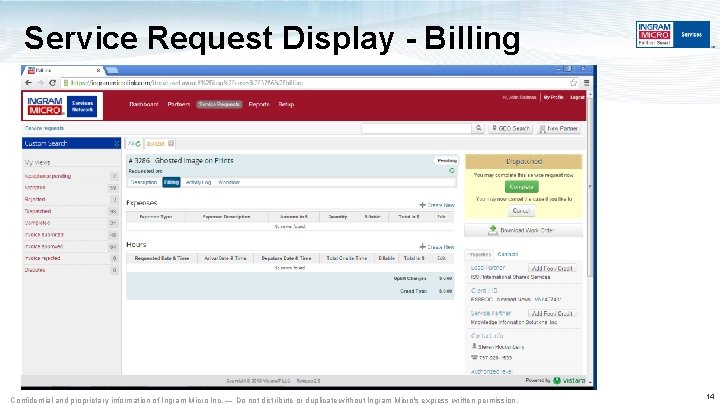Image resolution: width=720 pixels, height=405 pixels.
Task: Click the Vistara logo in the footer
Action: click(x=569, y=380)
